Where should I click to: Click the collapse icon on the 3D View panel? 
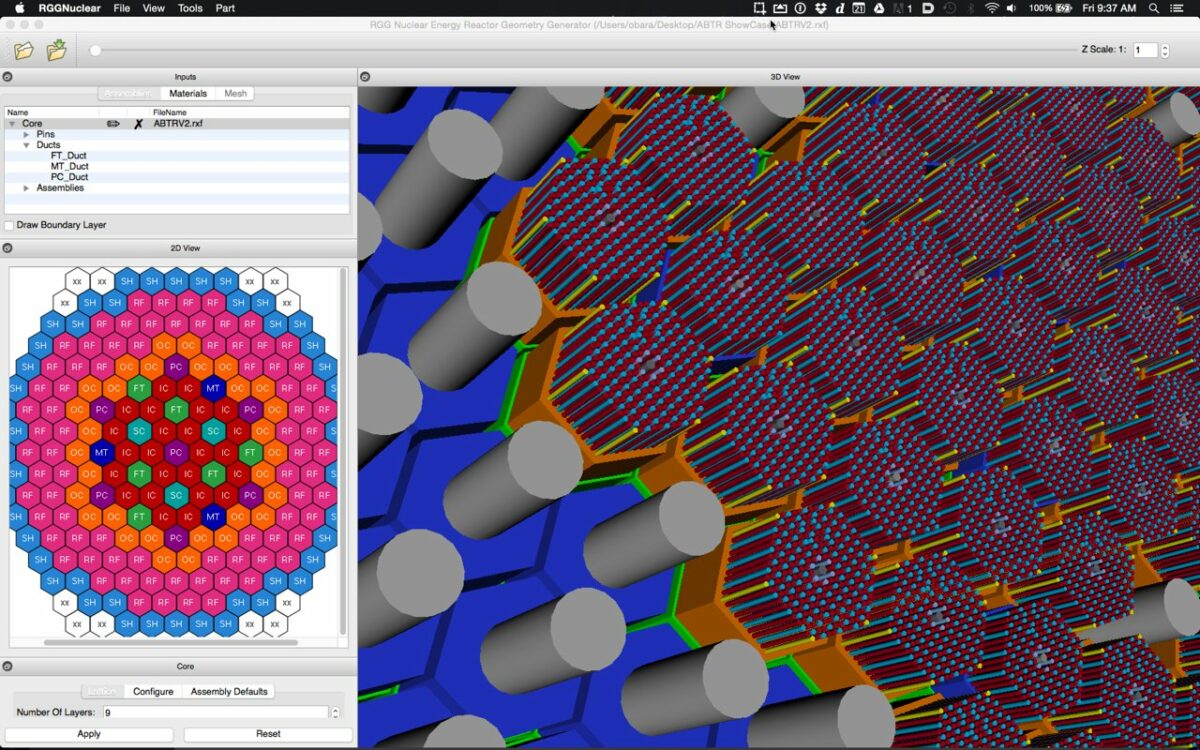click(364, 76)
